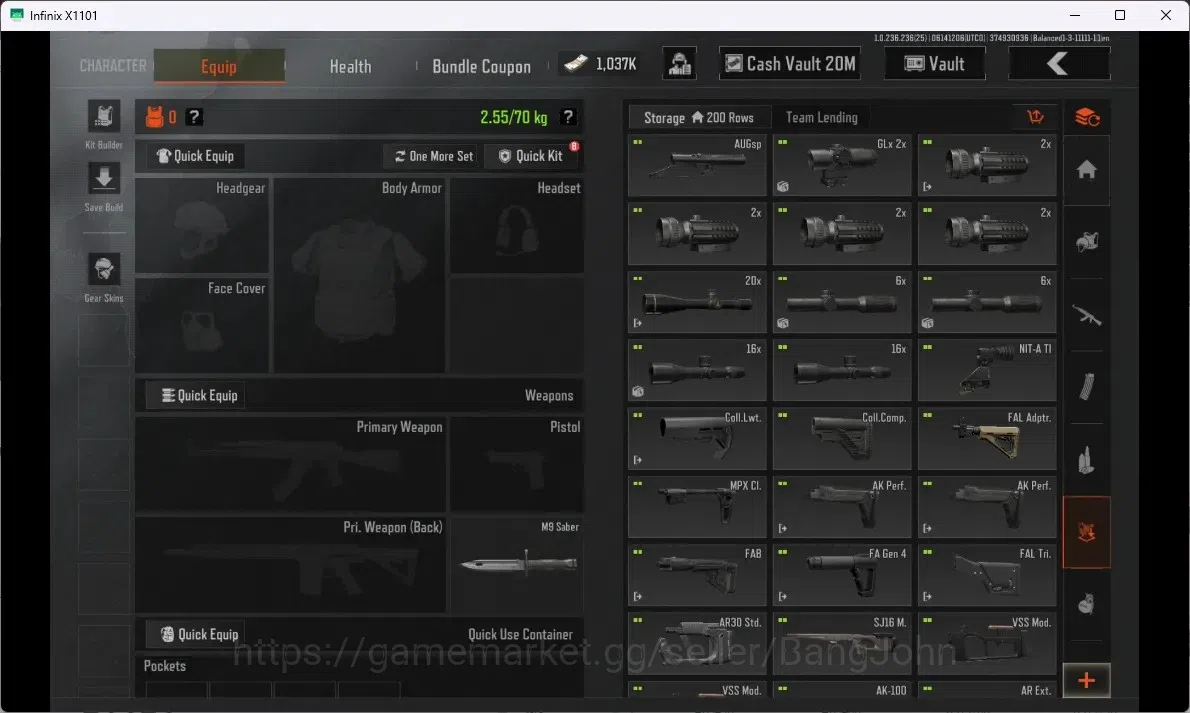Select the ammo bullets category icon
This screenshot has height=713, width=1190.
click(x=1087, y=460)
